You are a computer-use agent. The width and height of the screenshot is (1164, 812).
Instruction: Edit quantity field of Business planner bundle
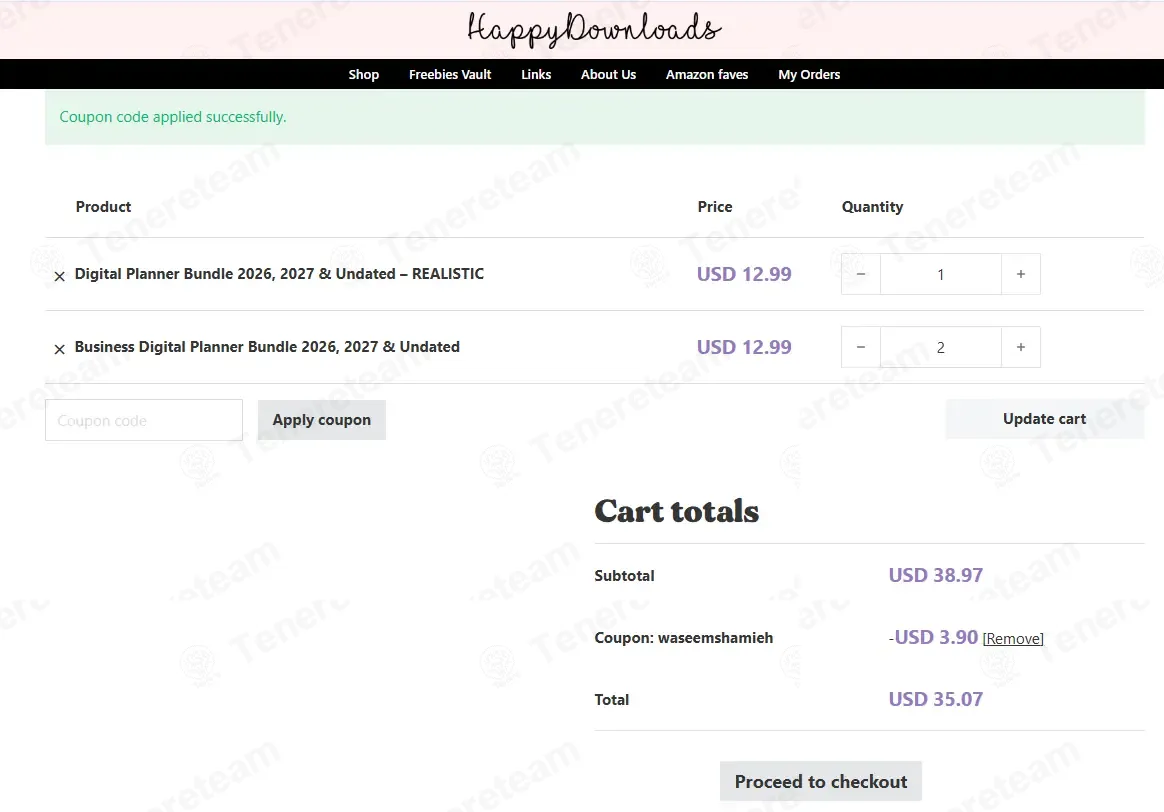tap(941, 347)
